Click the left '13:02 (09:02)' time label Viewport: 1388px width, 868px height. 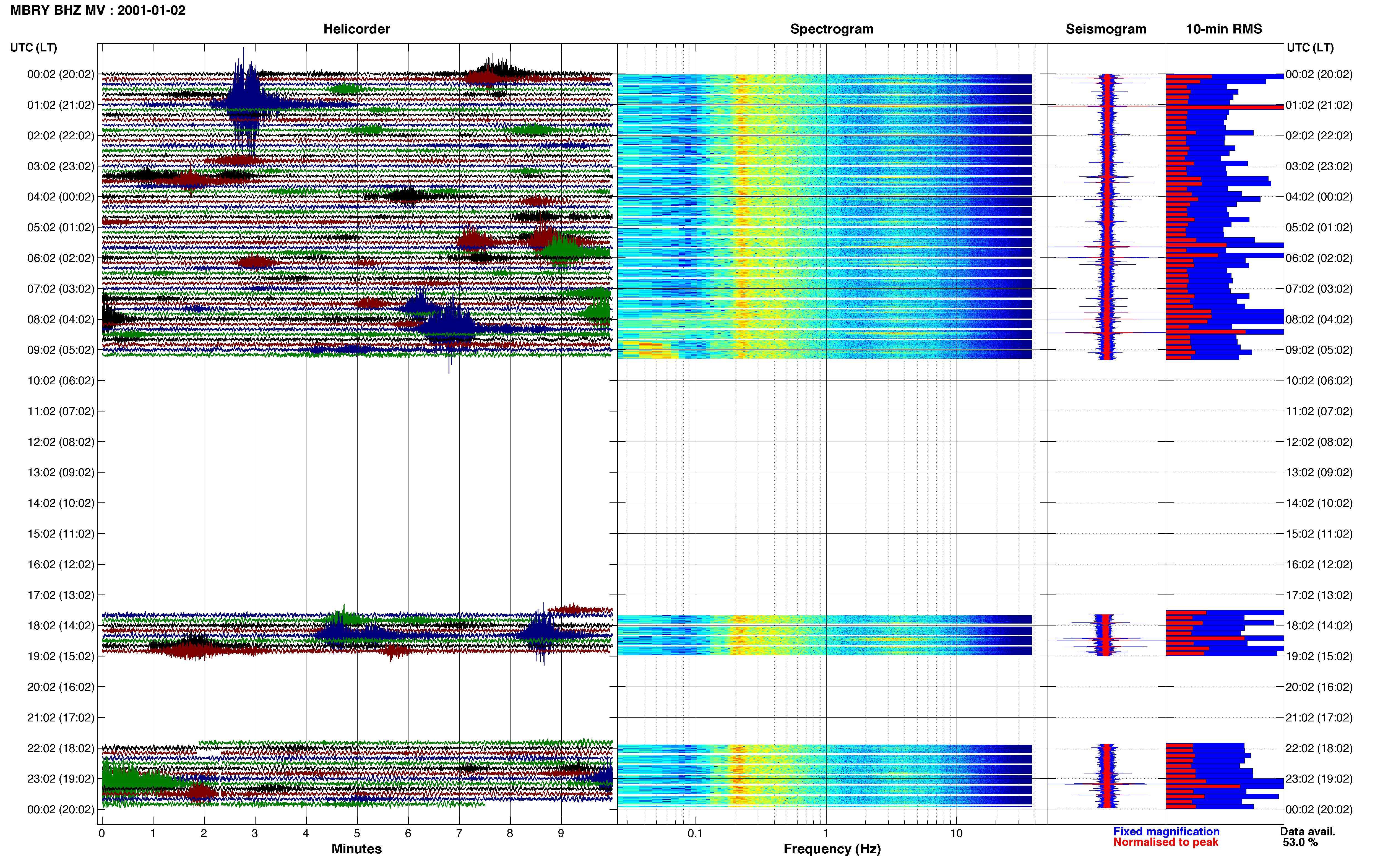click(61, 473)
